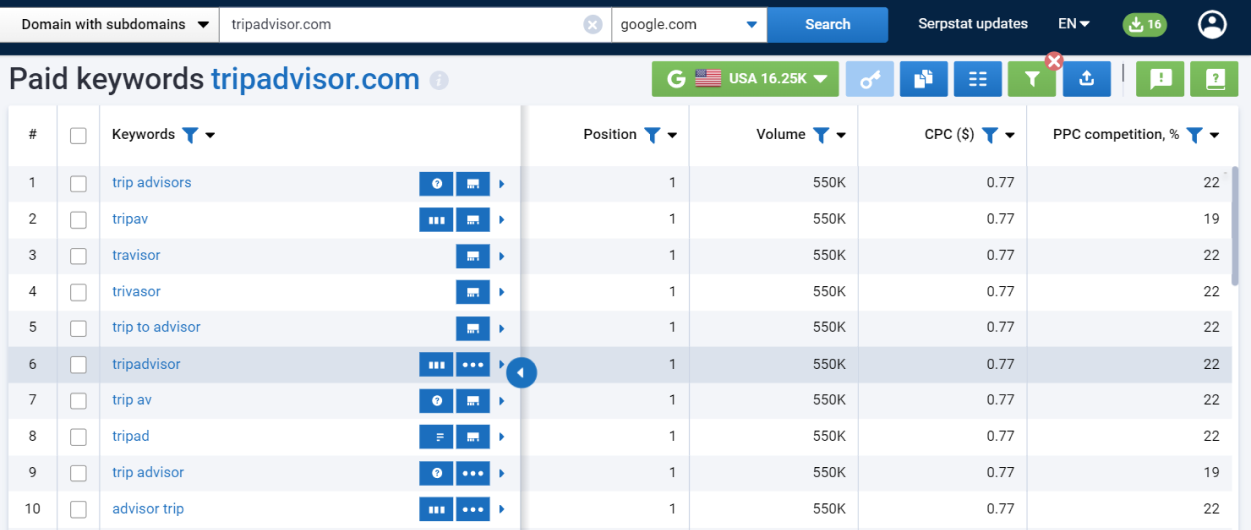The width and height of the screenshot is (1251, 530).
Task: Click the ad preview icon in tripad row
Action: tap(473, 437)
